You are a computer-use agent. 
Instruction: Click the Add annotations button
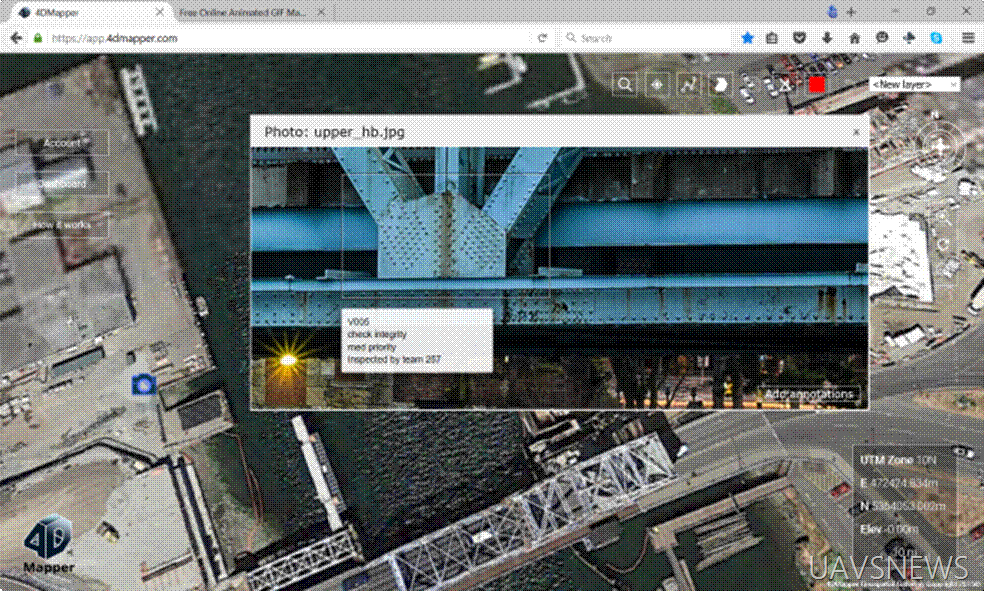(x=809, y=394)
